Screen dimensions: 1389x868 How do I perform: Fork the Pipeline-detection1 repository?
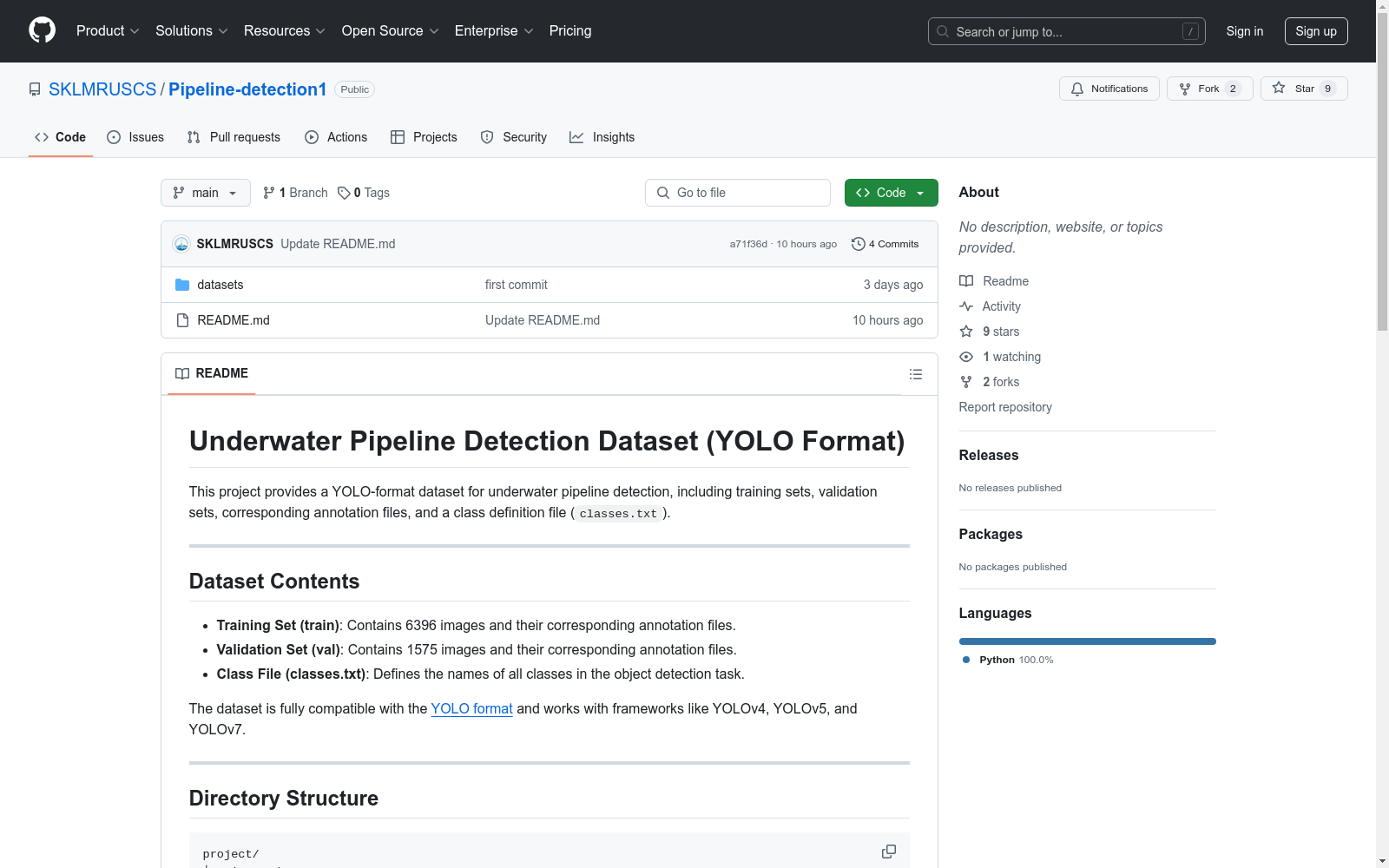click(1208, 89)
